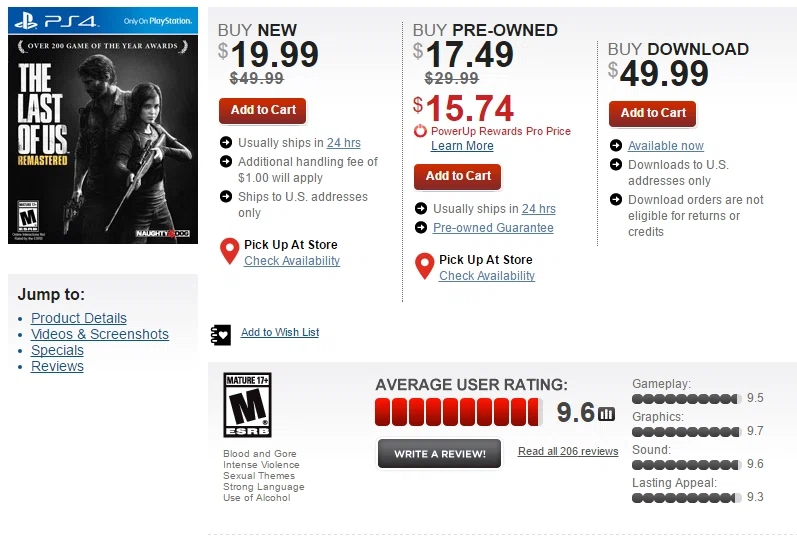The image size is (797, 539).
Task: Jump to Videos & Screenshots section
Action: coord(100,334)
